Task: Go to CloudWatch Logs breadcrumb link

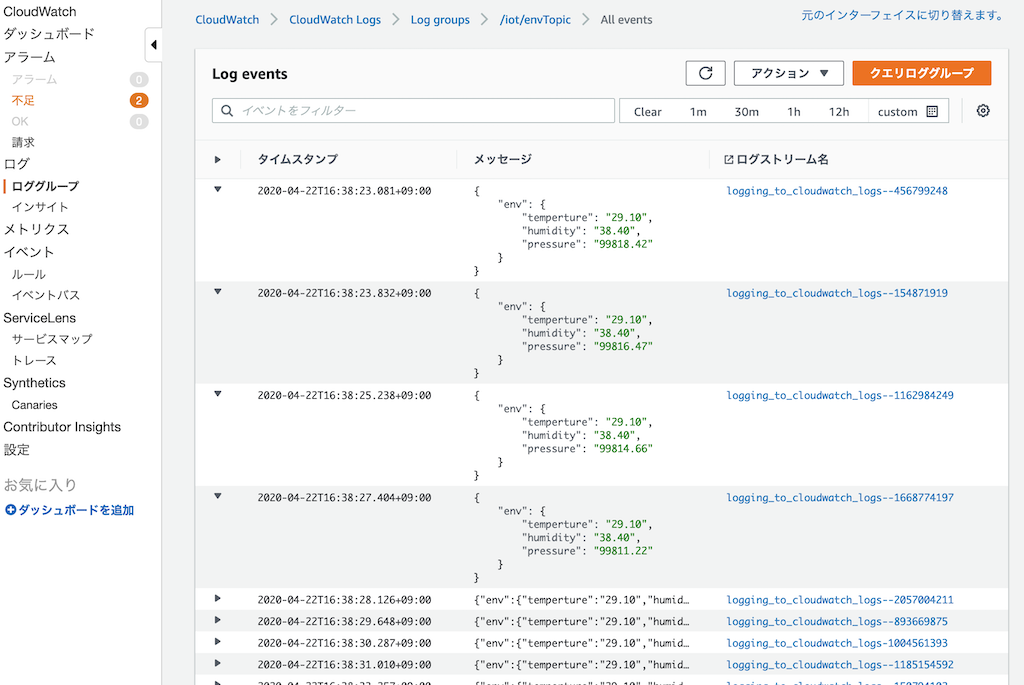Action: 335,20
